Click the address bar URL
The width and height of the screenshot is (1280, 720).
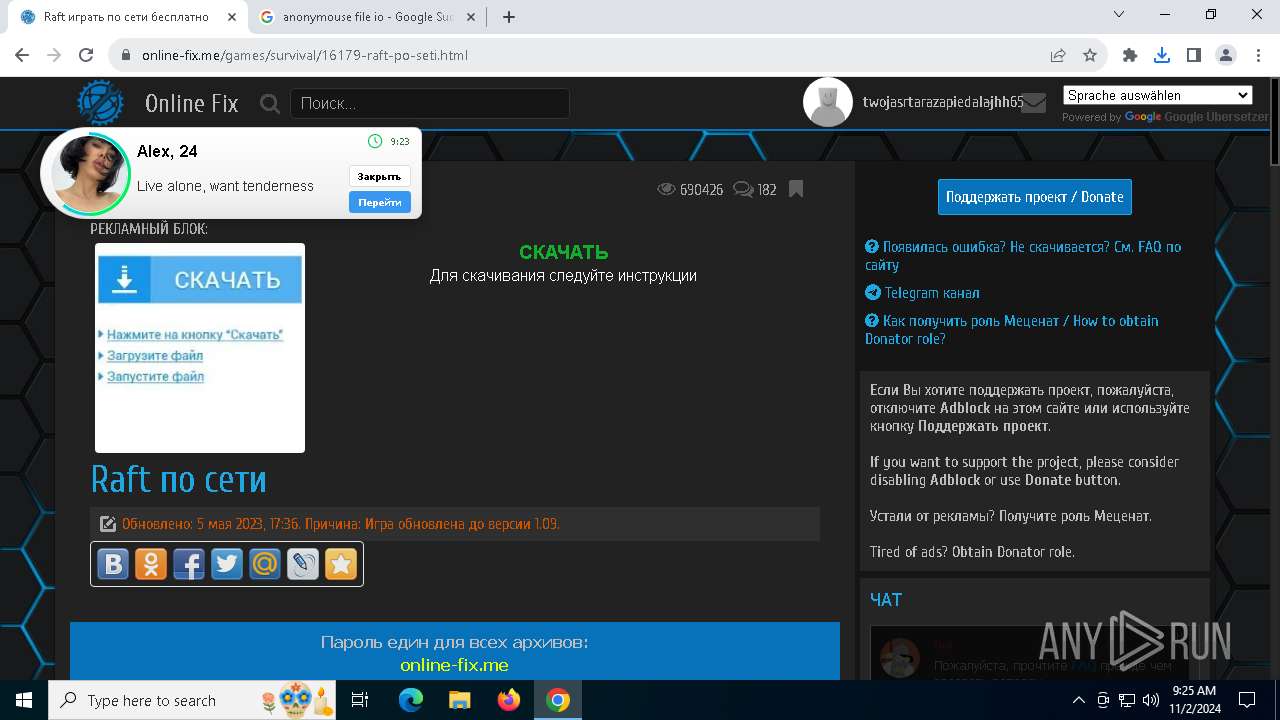[305, 55]
